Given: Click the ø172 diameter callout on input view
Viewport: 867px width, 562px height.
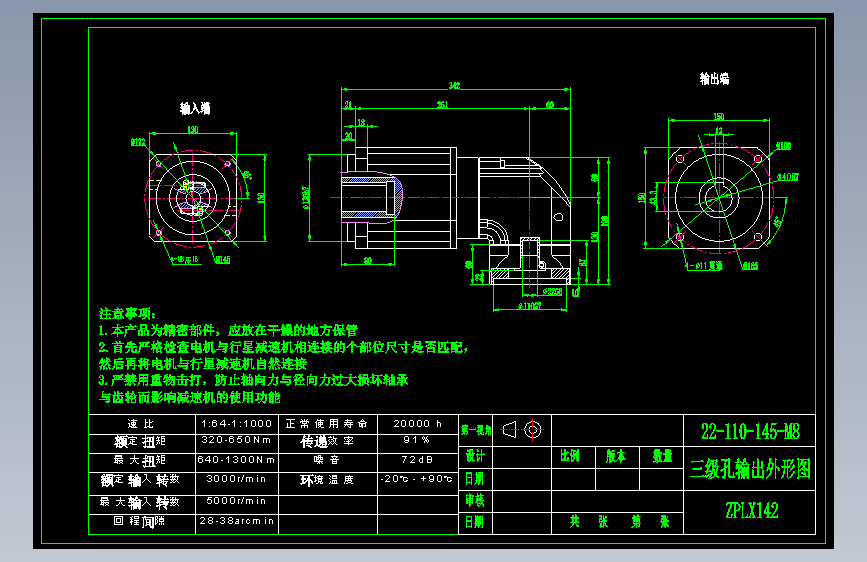Looking at the screenshot, I should coord(138,142).
